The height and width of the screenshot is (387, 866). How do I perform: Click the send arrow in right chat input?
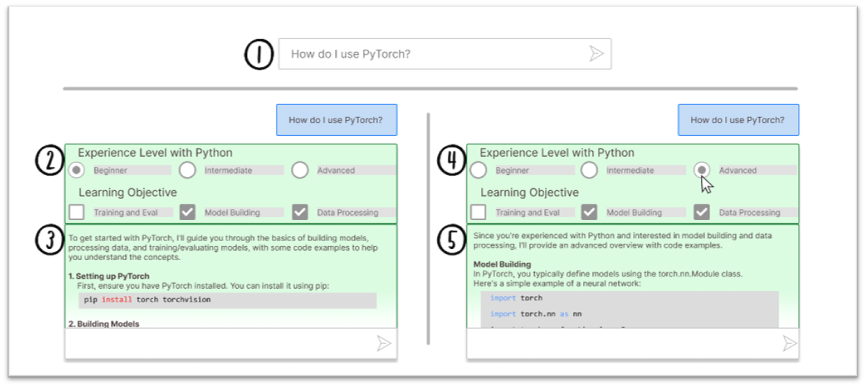pyautogui.click(x=790, y=343)
